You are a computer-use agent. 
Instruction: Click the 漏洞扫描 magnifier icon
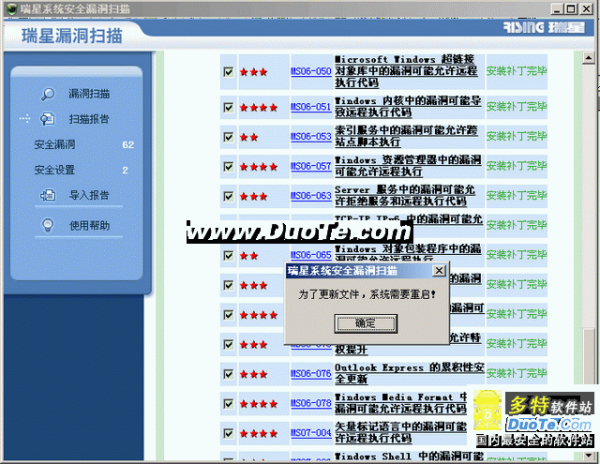click(48, 94)
